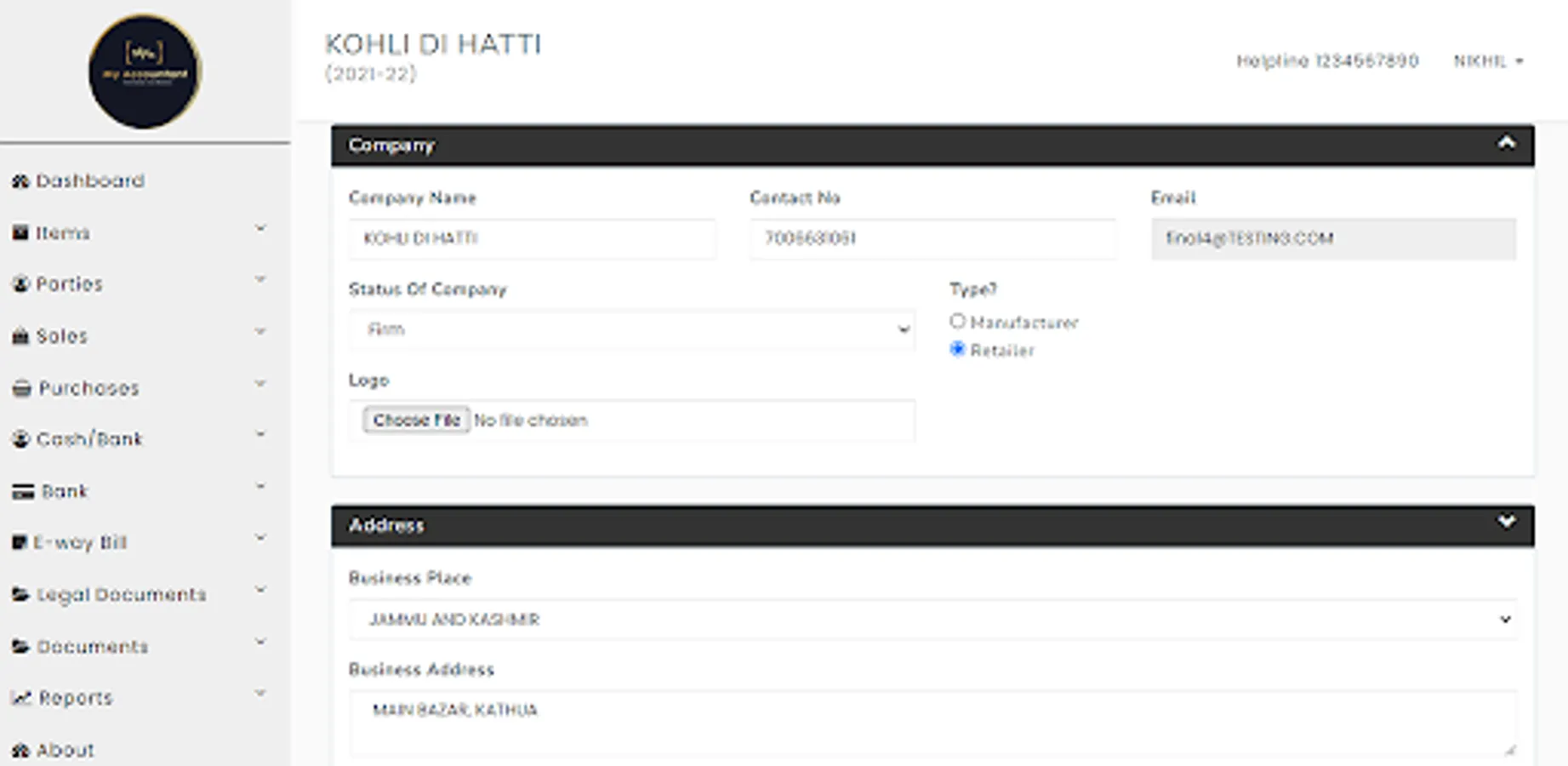1568x766 pixels.
Task: Click the Company Name input field
Action: (532, 239)
